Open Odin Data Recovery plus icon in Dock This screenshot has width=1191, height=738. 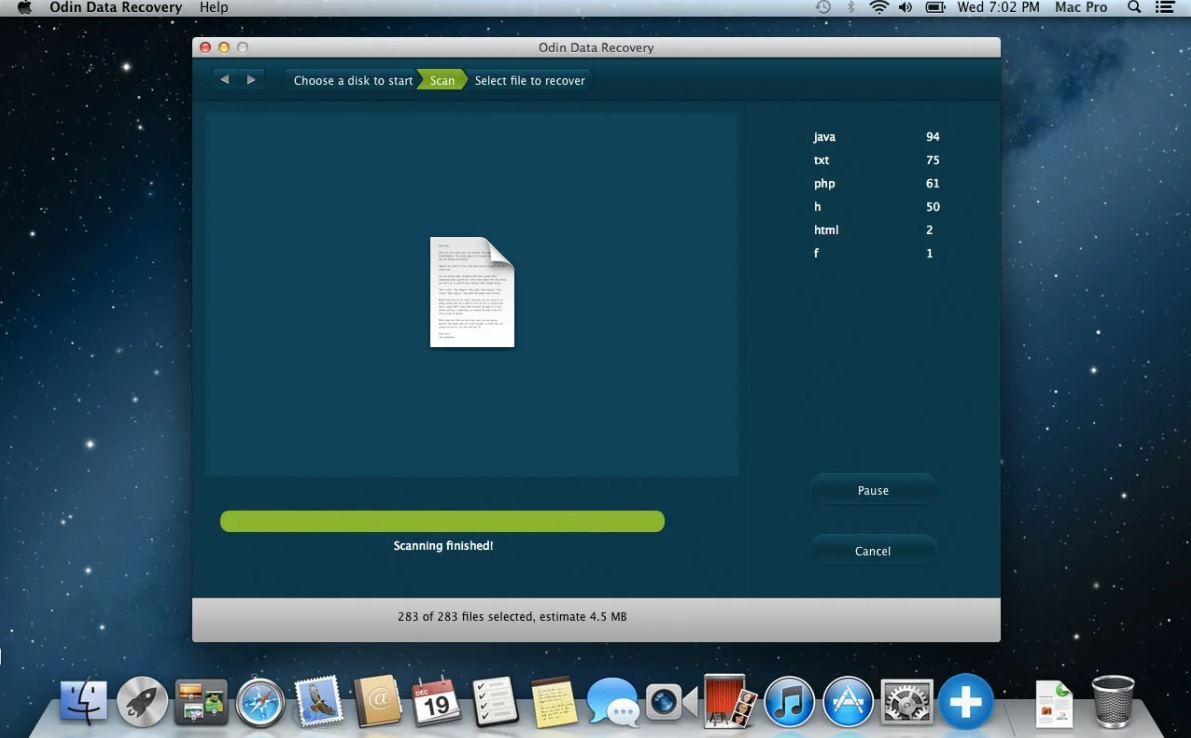[965, 702]
